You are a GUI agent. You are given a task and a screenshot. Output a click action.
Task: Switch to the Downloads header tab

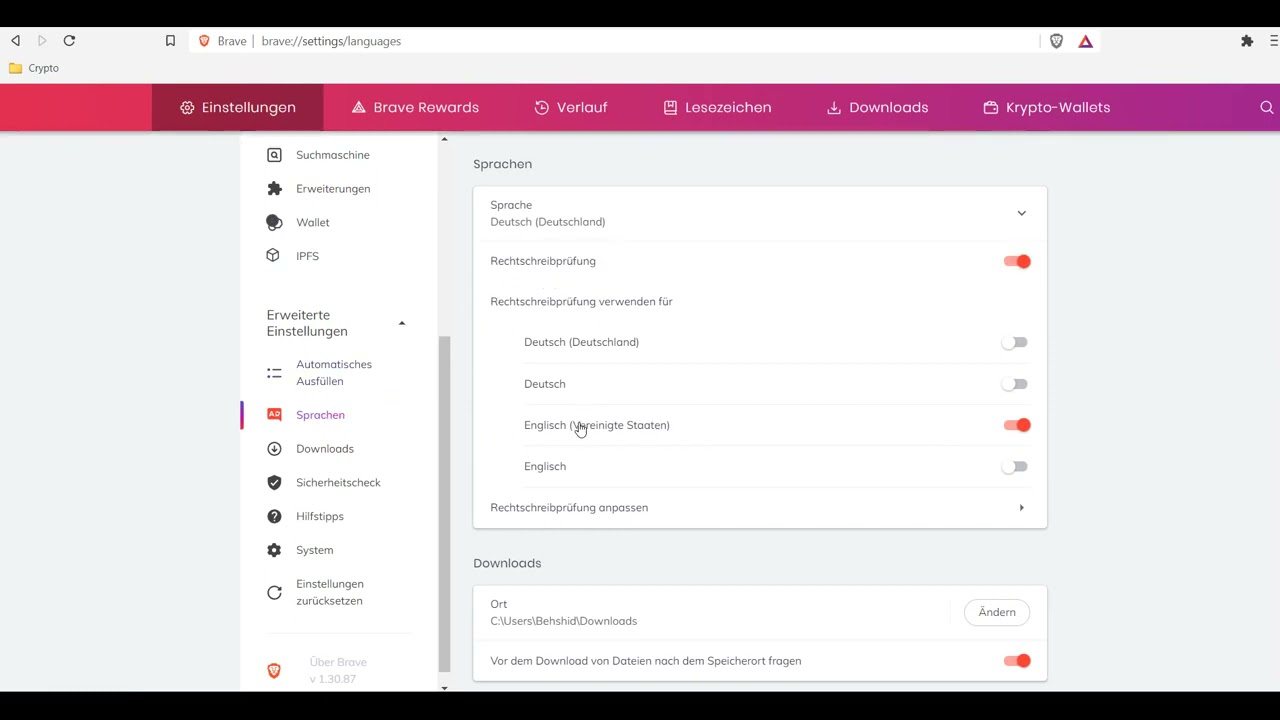point(877,108)
